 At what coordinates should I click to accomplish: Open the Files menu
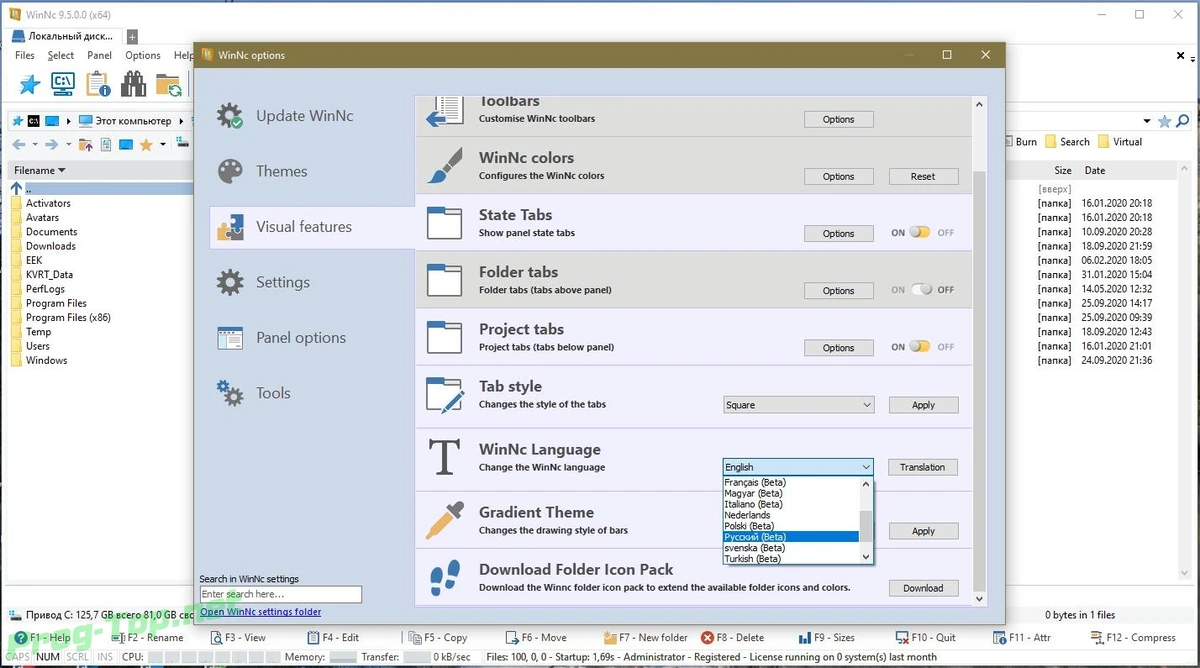click(25, 56)
